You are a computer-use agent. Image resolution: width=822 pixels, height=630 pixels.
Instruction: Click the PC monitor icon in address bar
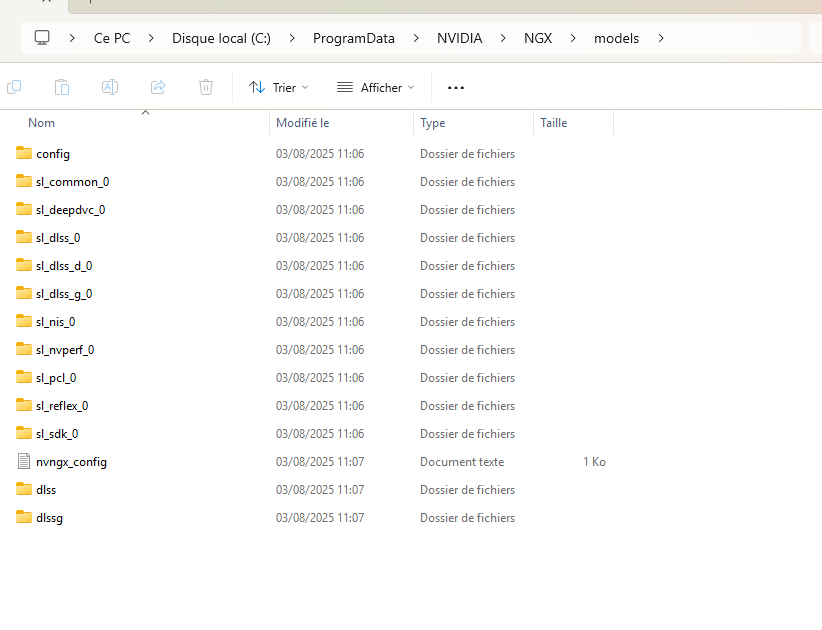tap(42, 38)
